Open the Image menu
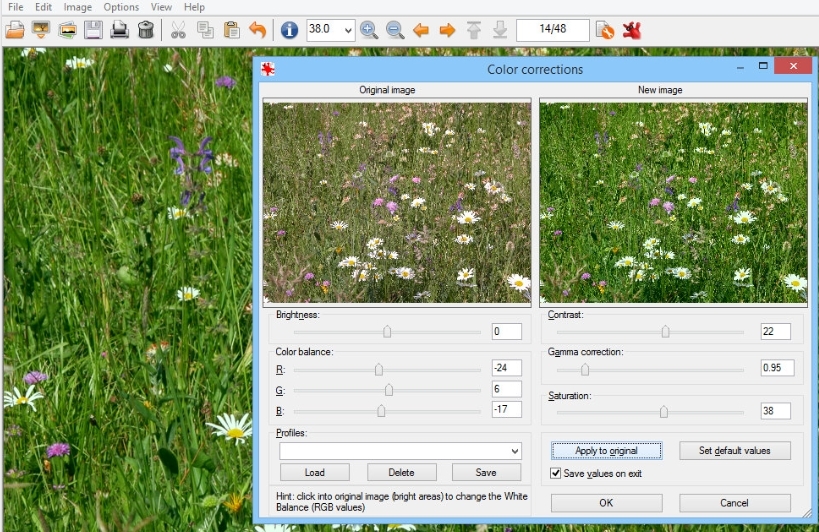819x532 pixels. (x=78, y=7)
